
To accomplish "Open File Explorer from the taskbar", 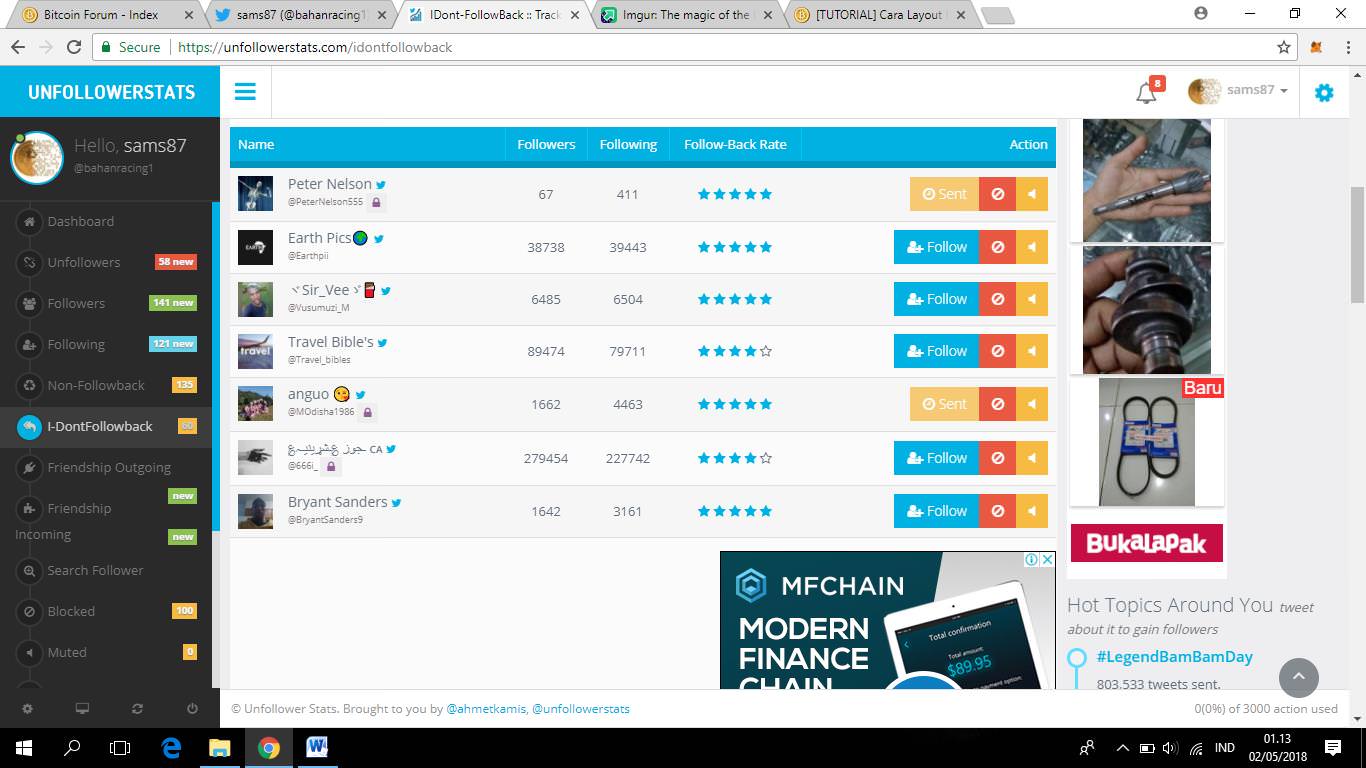I will click(x=219, y=747).
